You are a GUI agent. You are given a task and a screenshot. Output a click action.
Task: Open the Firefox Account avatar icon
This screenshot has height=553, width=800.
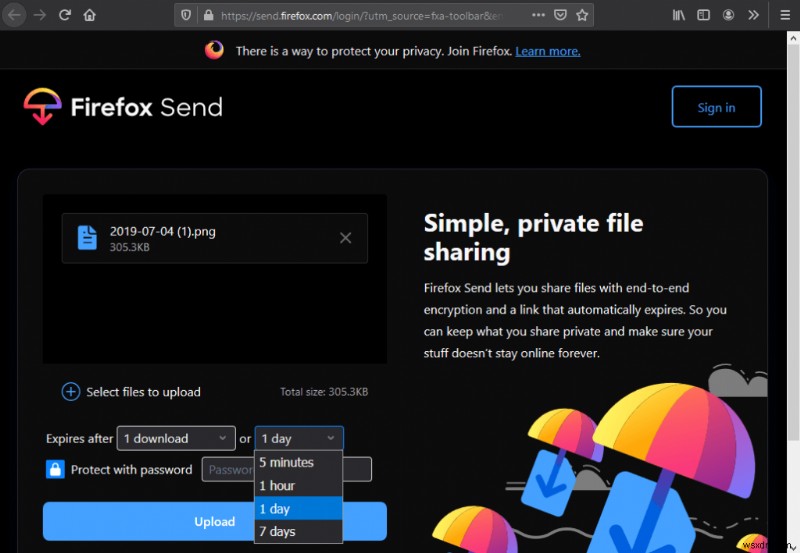(729, 15)
